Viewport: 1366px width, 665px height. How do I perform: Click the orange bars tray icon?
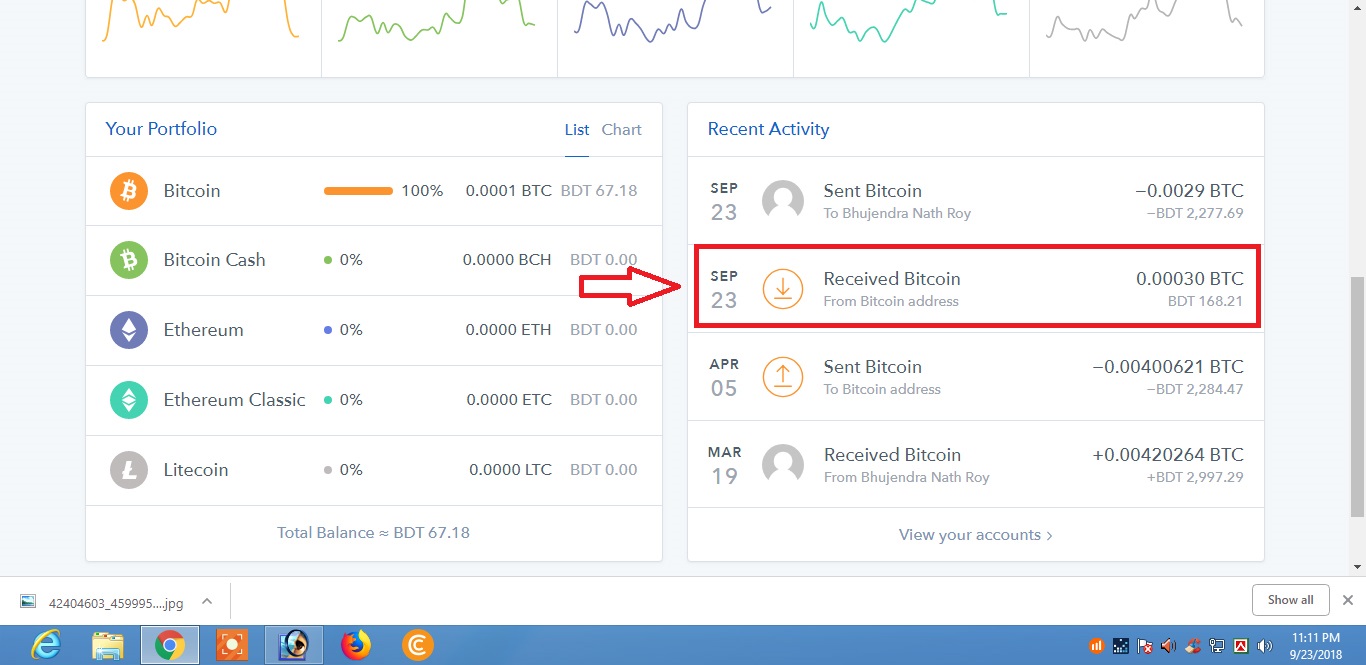pos(1097,646)
